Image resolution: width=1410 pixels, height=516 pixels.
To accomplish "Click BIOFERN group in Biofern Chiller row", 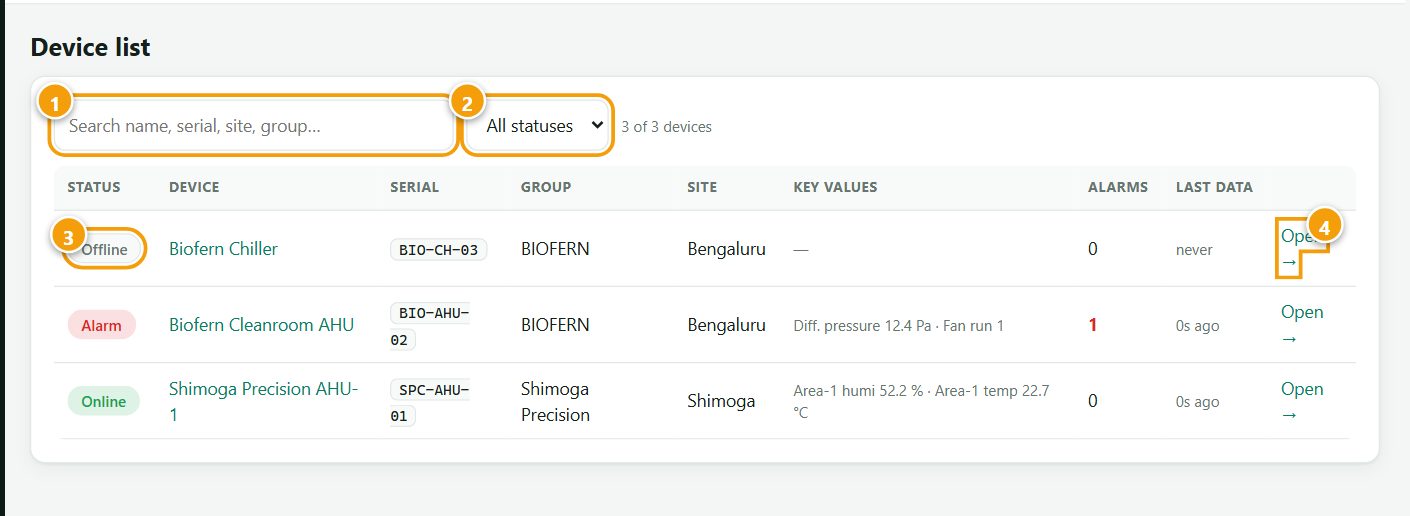I will pyautogui.click(x=555, y=249).
